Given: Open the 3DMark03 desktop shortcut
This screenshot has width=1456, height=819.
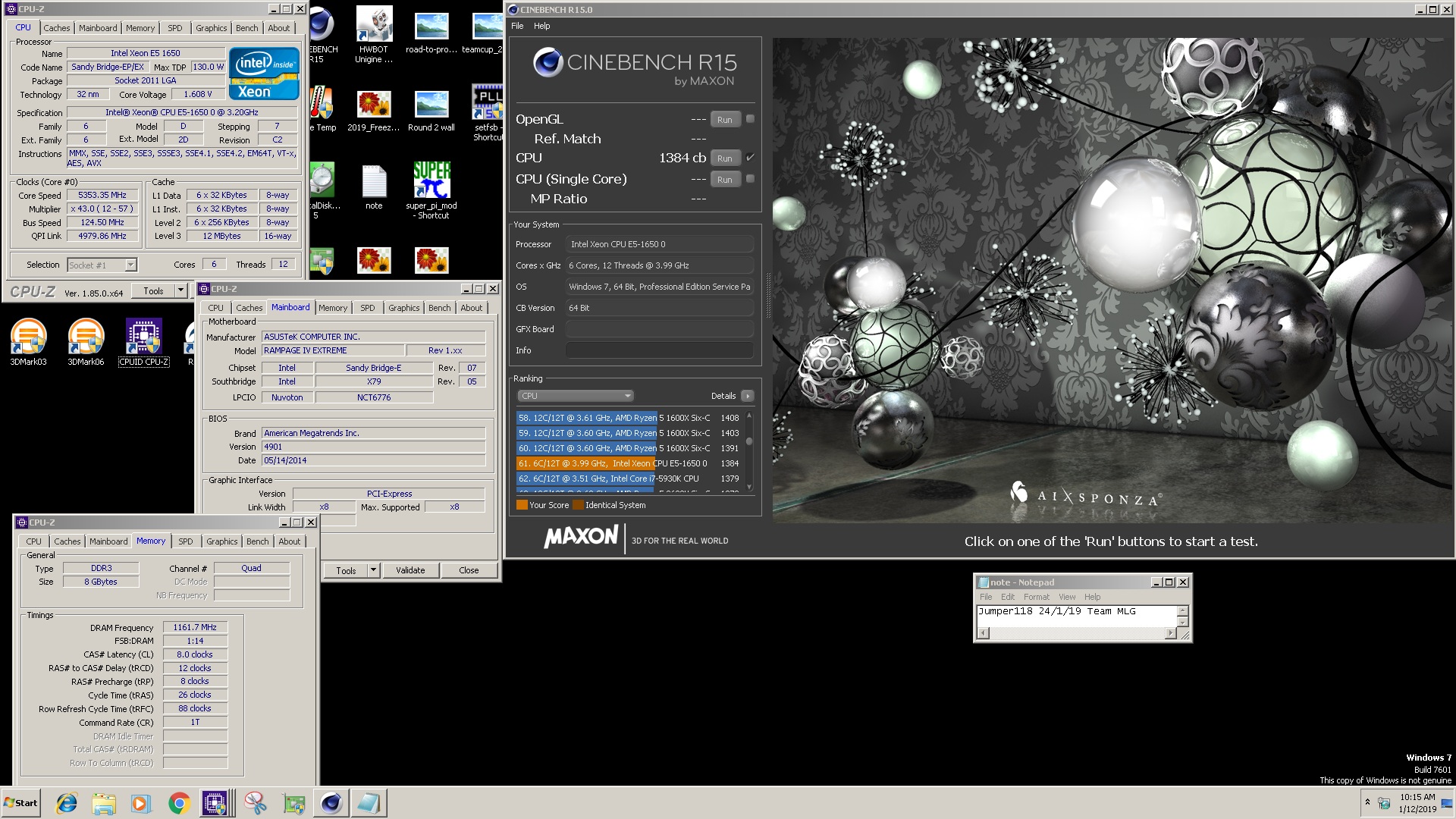Looking at the screenshot, I should click(28, 341).
